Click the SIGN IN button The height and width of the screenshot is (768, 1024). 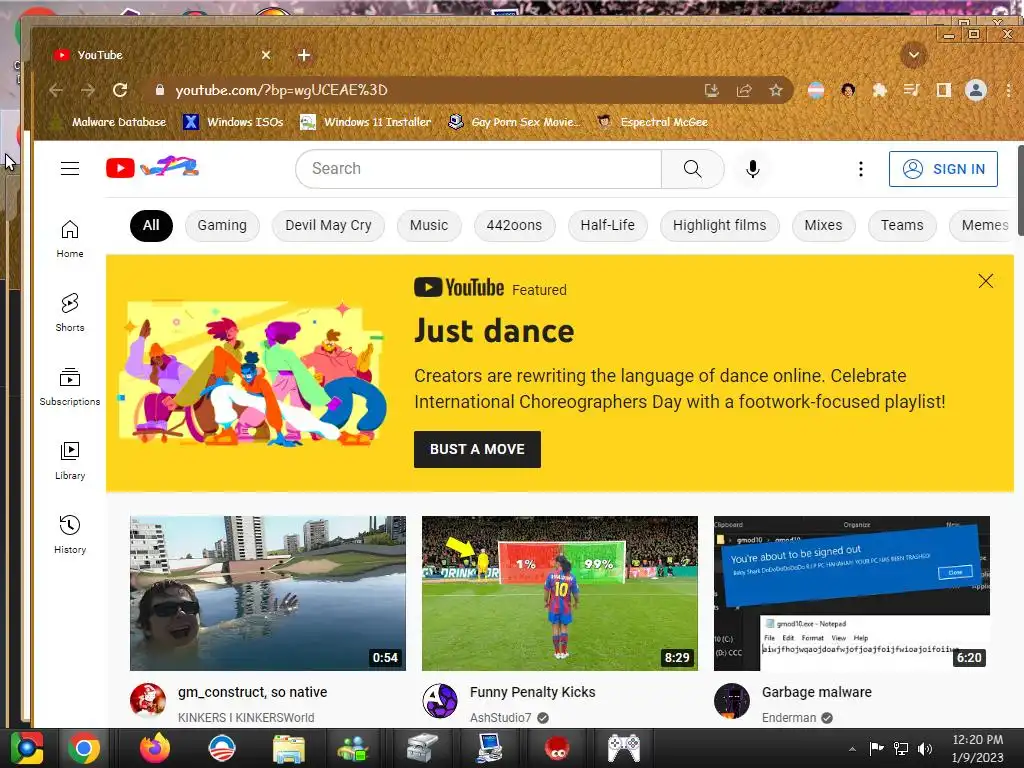tap(943, 169)
